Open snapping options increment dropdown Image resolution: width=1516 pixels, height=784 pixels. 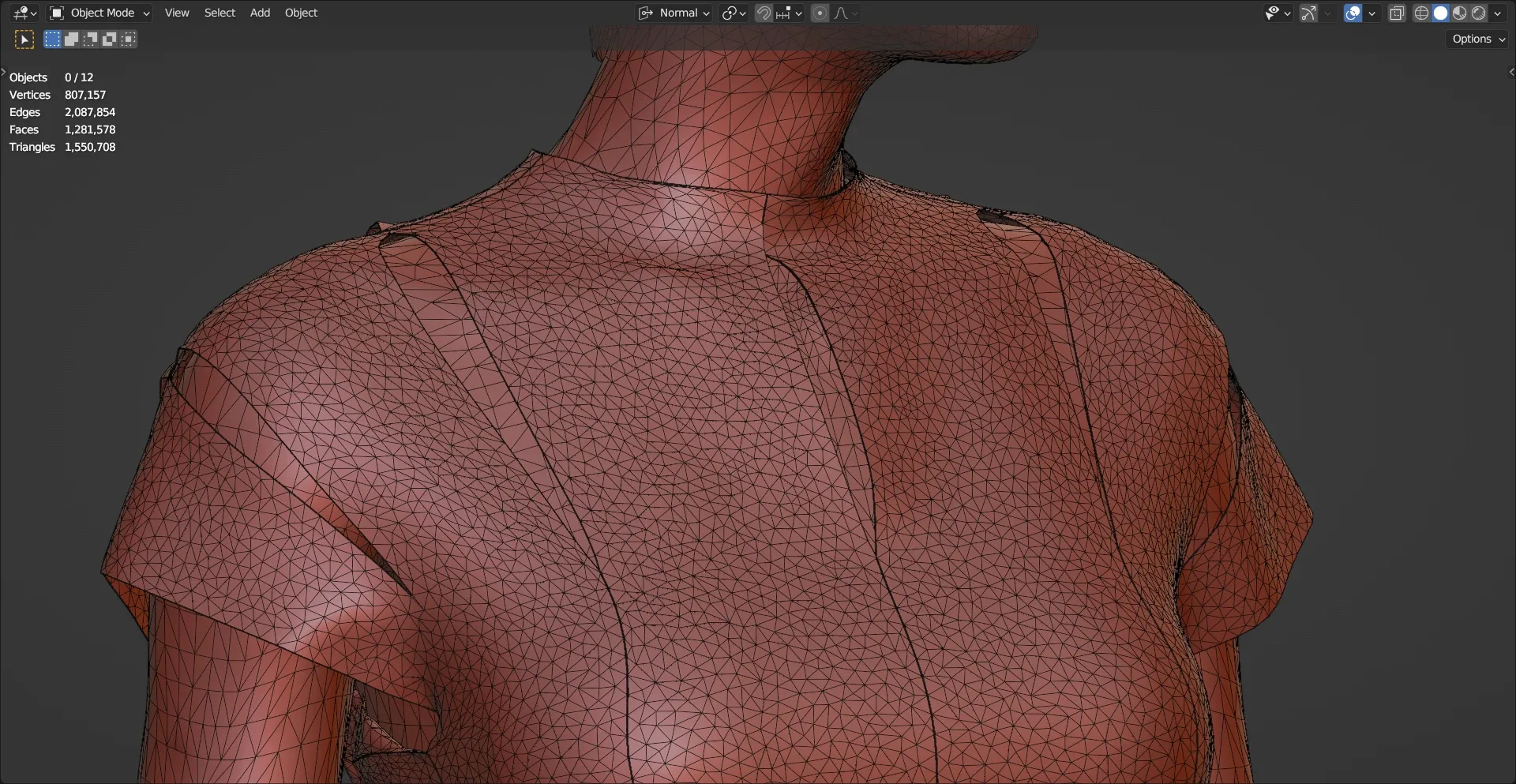789,13
